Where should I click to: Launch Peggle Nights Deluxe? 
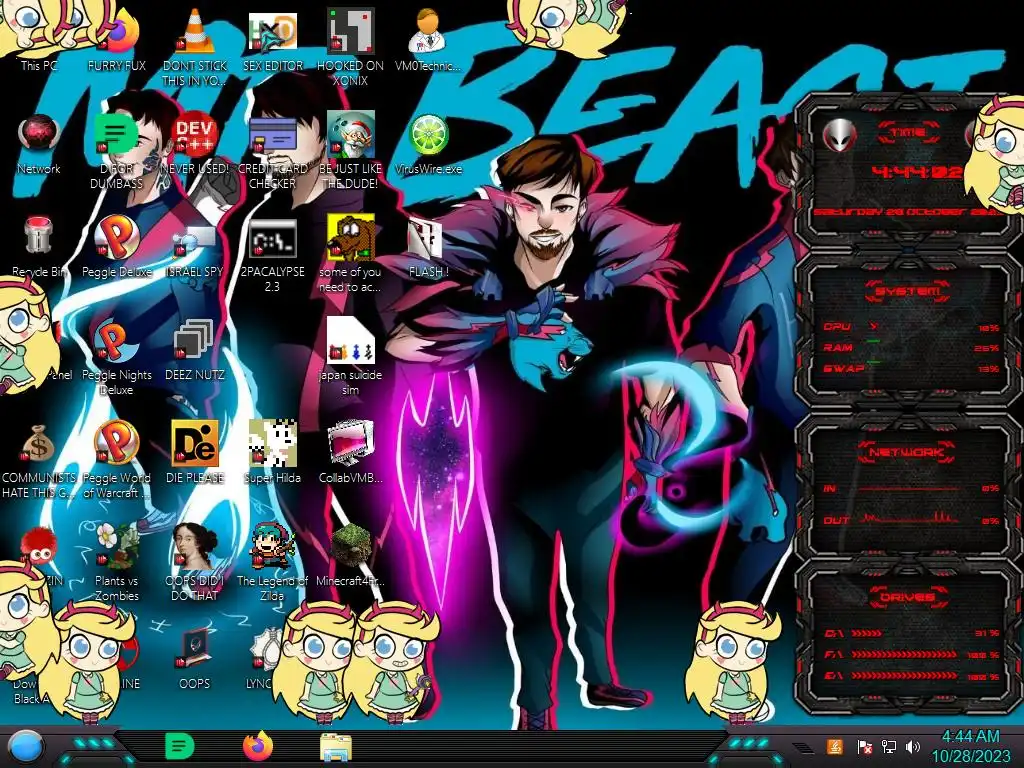click(116, 358)
